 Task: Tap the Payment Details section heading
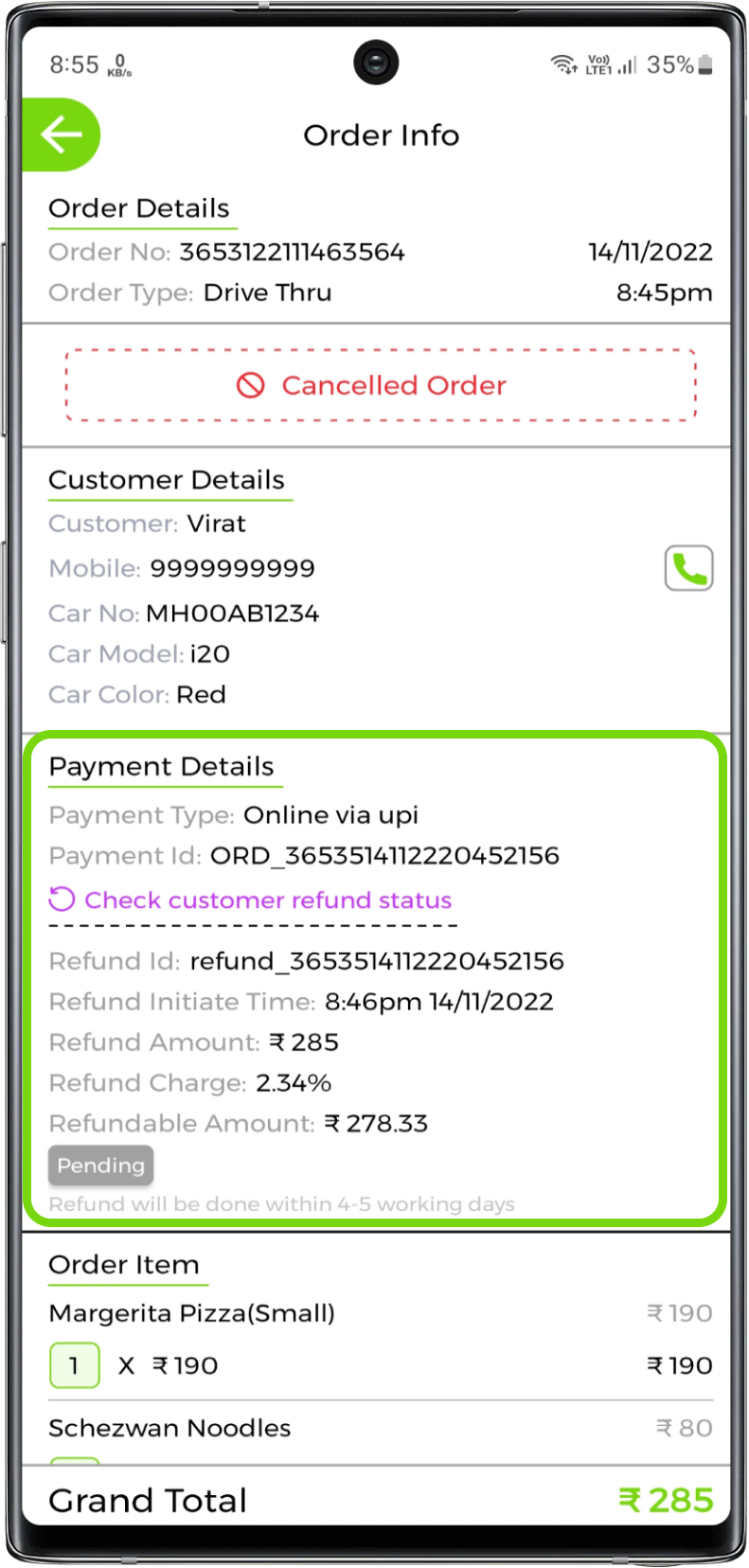tap(161, 767)
